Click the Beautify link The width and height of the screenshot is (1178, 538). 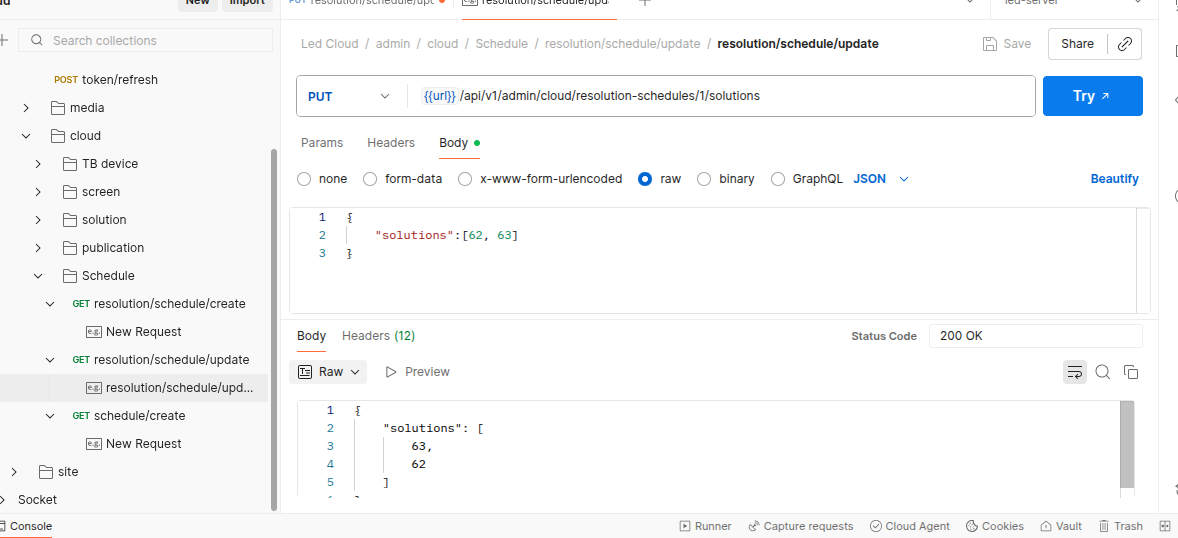pyautogui.click(x=1114, y=179)
